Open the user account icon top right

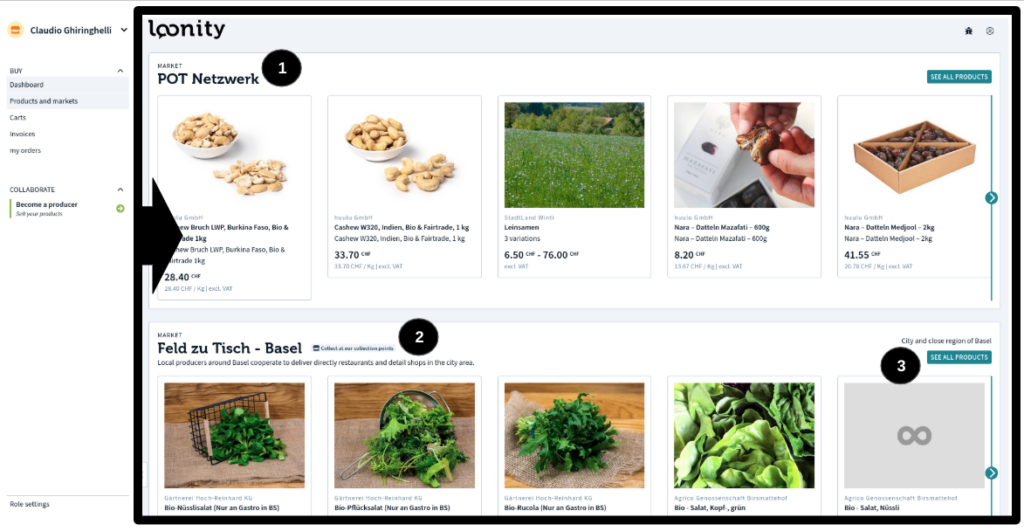tap(990, 31)
